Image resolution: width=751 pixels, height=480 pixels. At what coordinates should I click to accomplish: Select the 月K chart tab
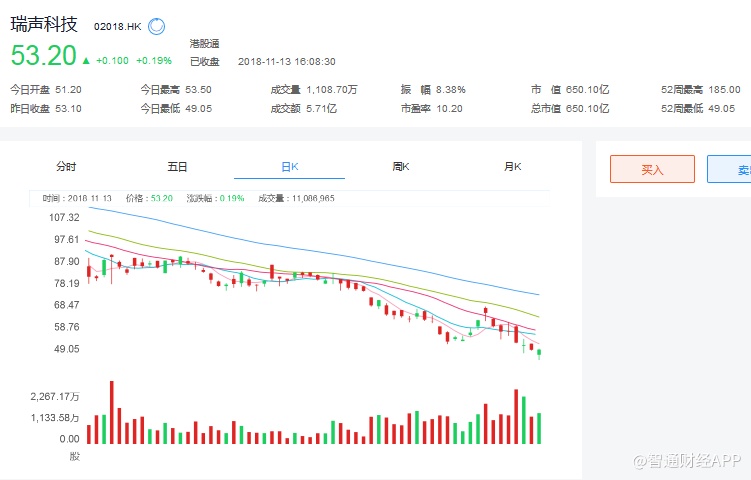pos(513,166)
